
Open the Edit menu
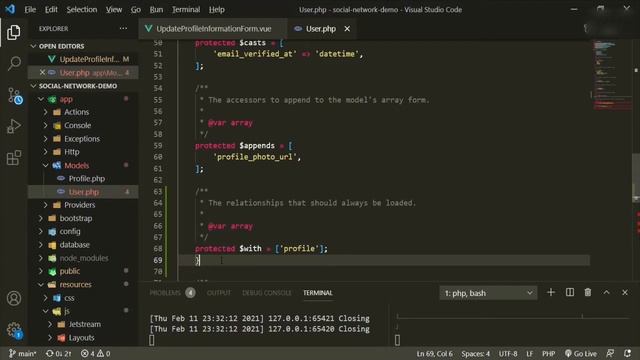[51, 9]
